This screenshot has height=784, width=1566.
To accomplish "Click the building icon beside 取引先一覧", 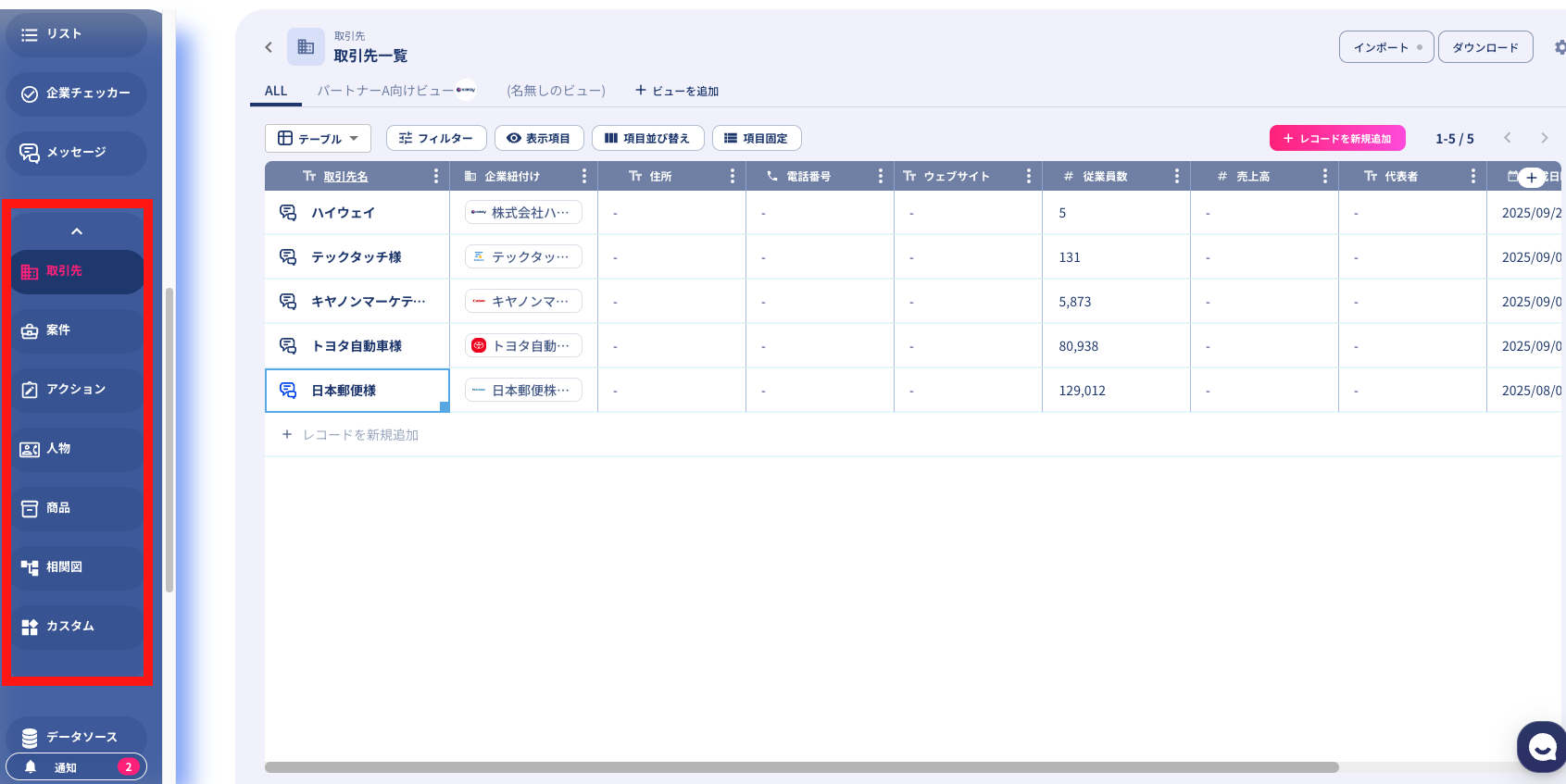I will point(306,47).
